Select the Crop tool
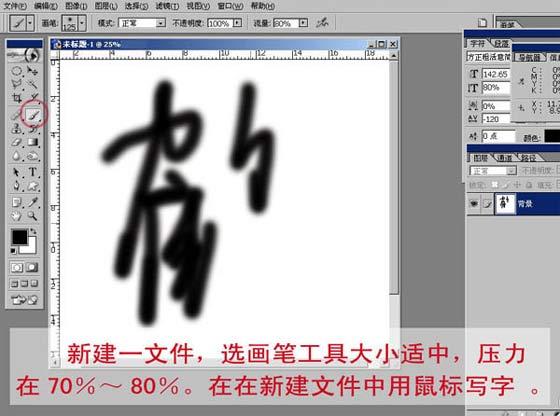This screenshot has height=416, width=560. (x=16, y=97)
